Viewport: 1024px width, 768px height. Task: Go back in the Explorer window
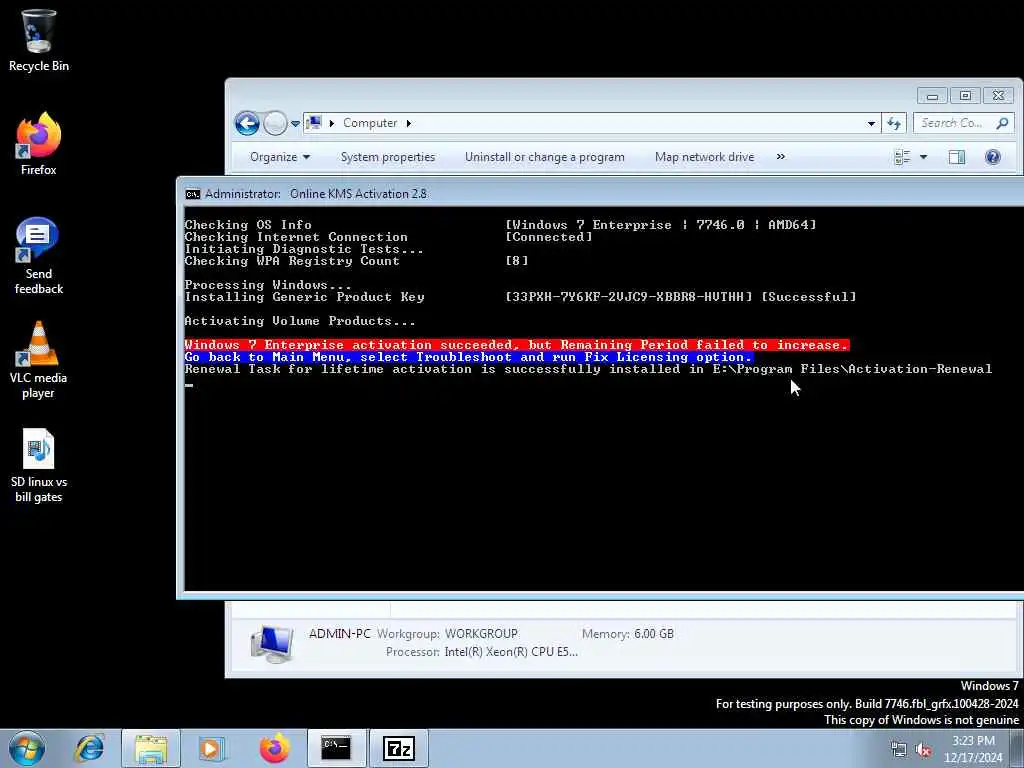pos(248,123)
